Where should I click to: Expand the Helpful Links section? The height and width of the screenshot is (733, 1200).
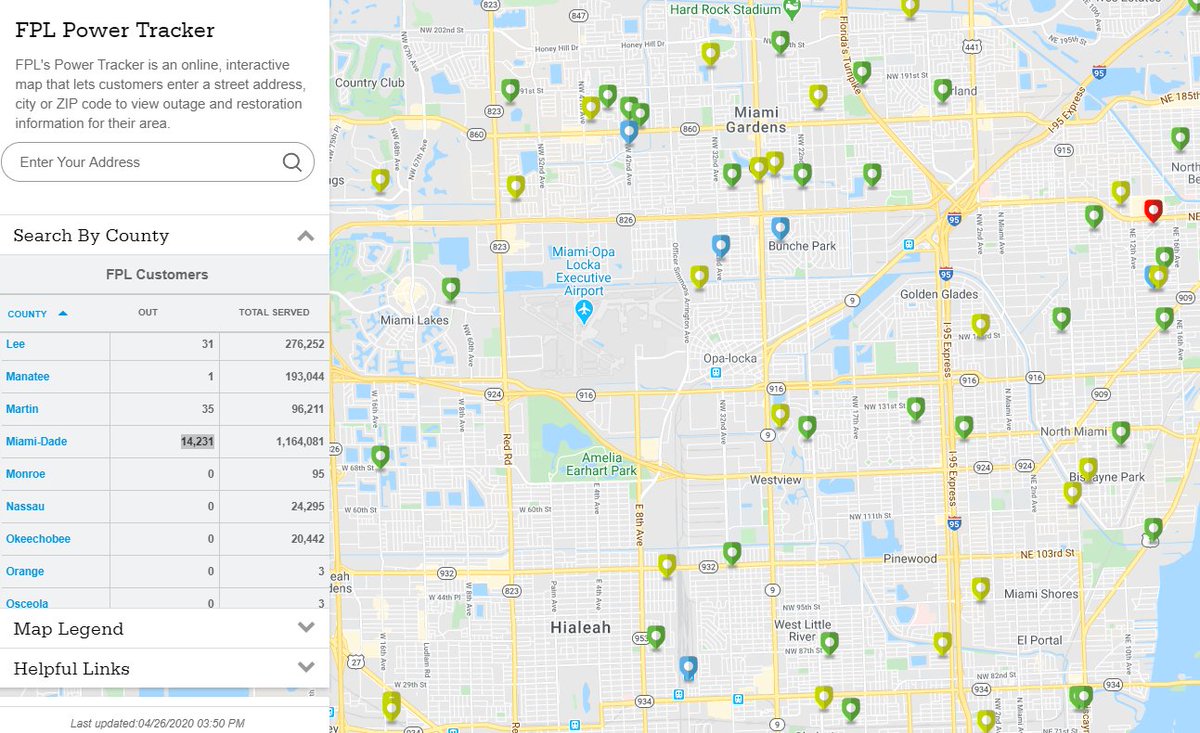click(x=306, y=667)
